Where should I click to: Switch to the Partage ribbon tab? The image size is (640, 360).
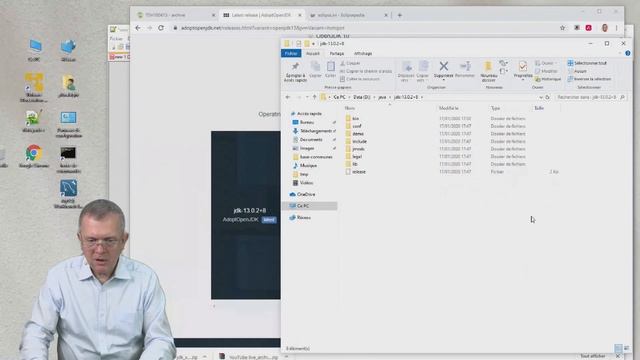[x=337, y=53]
